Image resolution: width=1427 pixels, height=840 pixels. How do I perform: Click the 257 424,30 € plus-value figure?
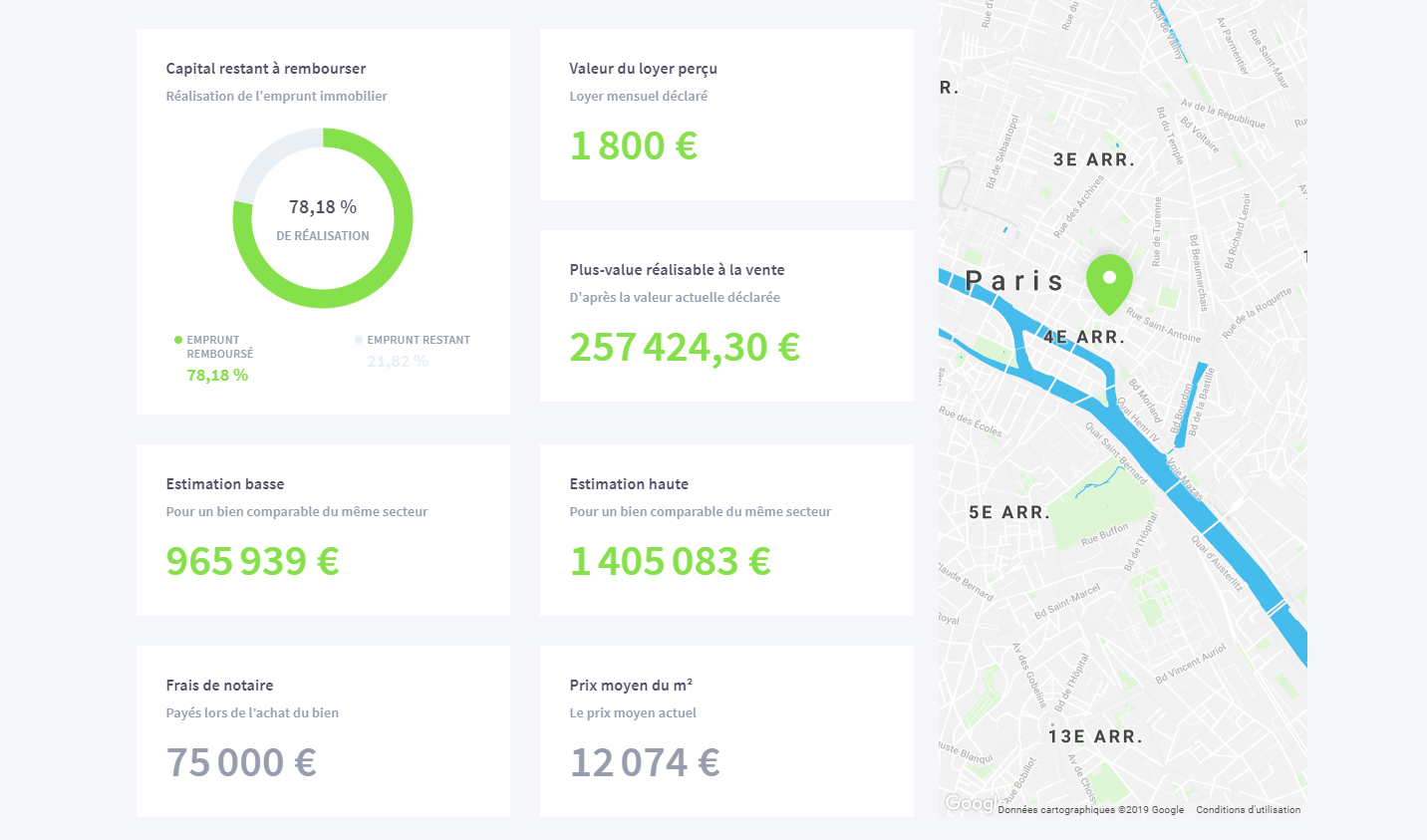(x=685, y=347)
